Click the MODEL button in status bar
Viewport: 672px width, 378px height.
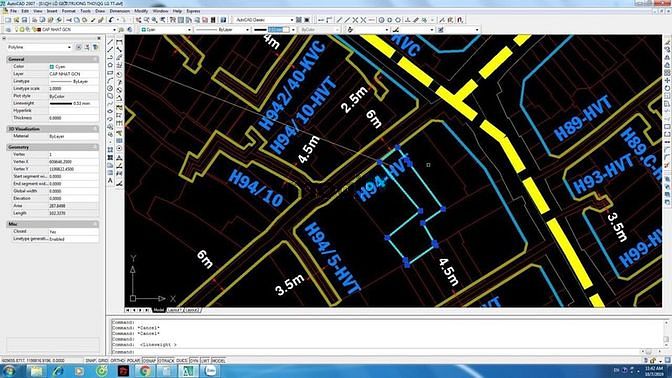[219, 361]
